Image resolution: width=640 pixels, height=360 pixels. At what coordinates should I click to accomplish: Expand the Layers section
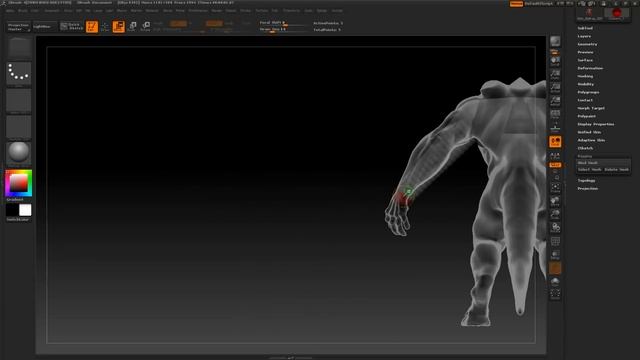click(584, 36)
